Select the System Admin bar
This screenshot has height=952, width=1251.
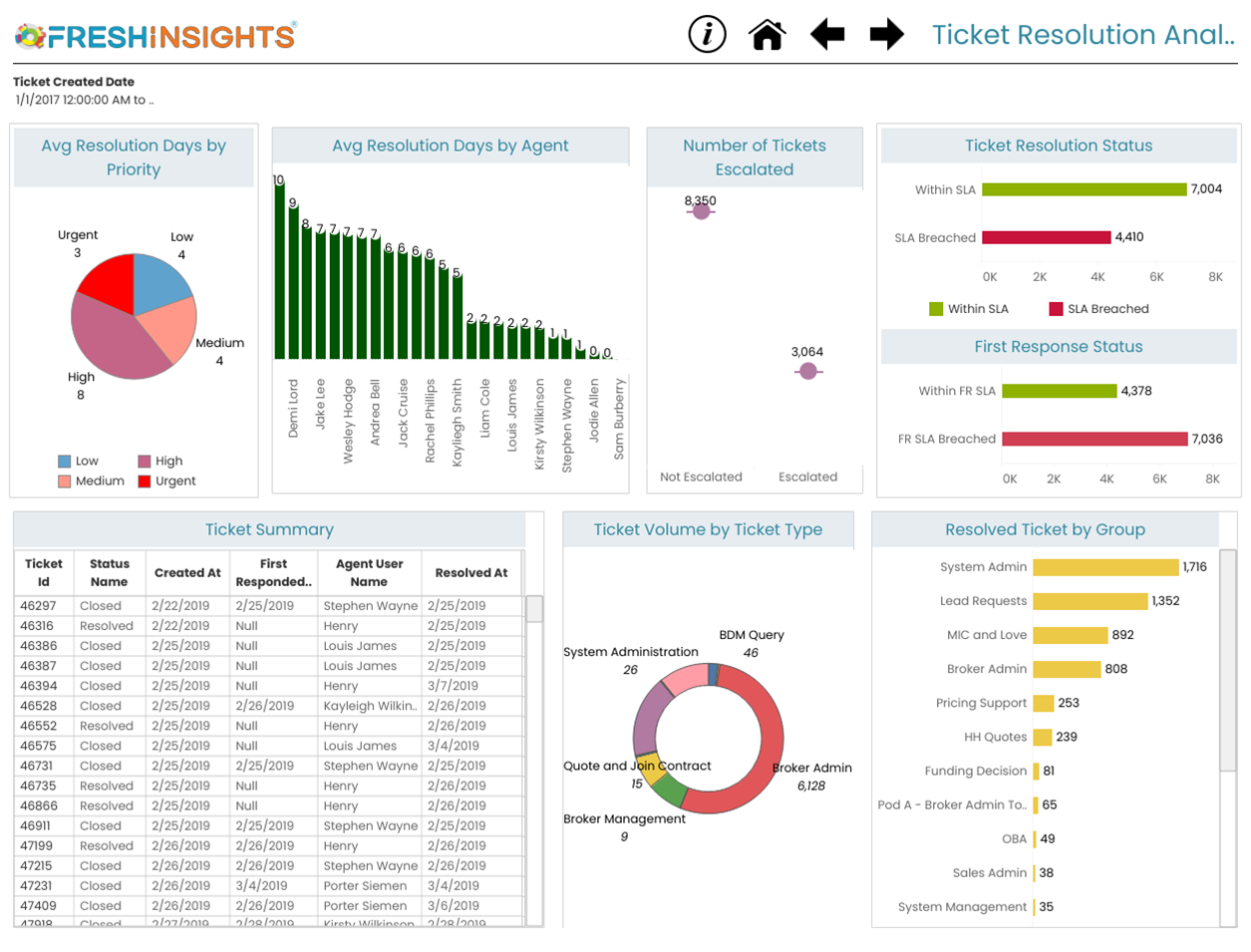coord(1104,567)
